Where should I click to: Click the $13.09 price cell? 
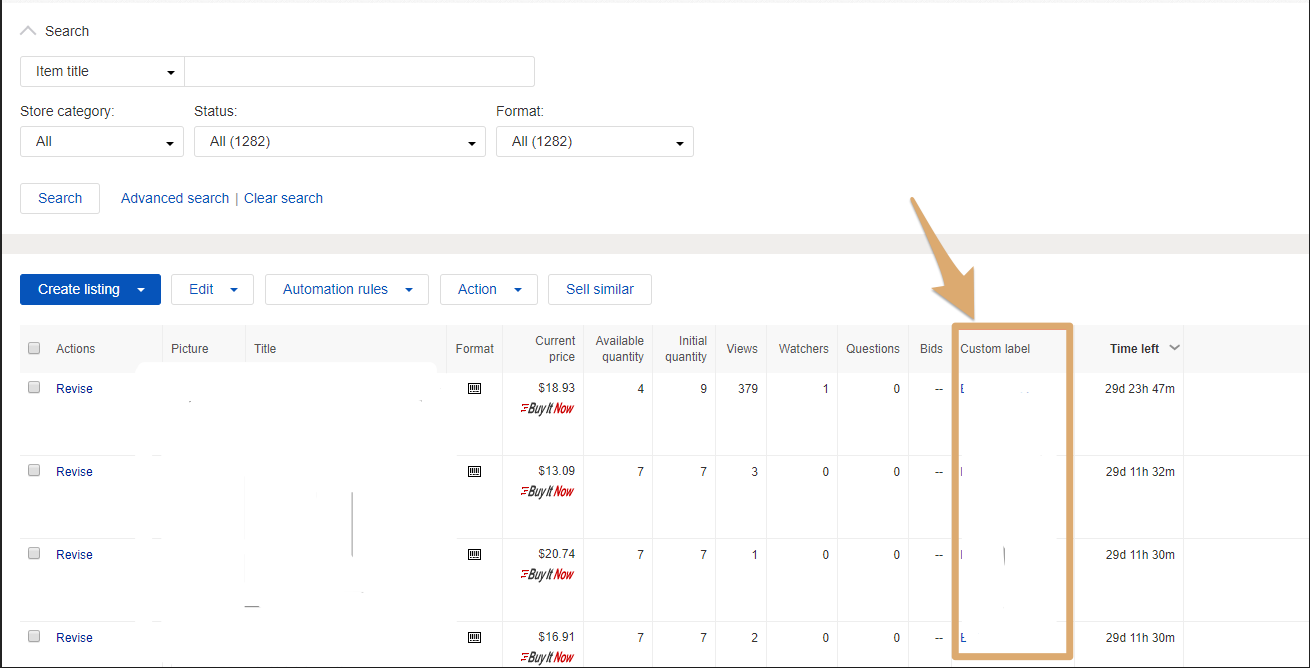(556, 471)
